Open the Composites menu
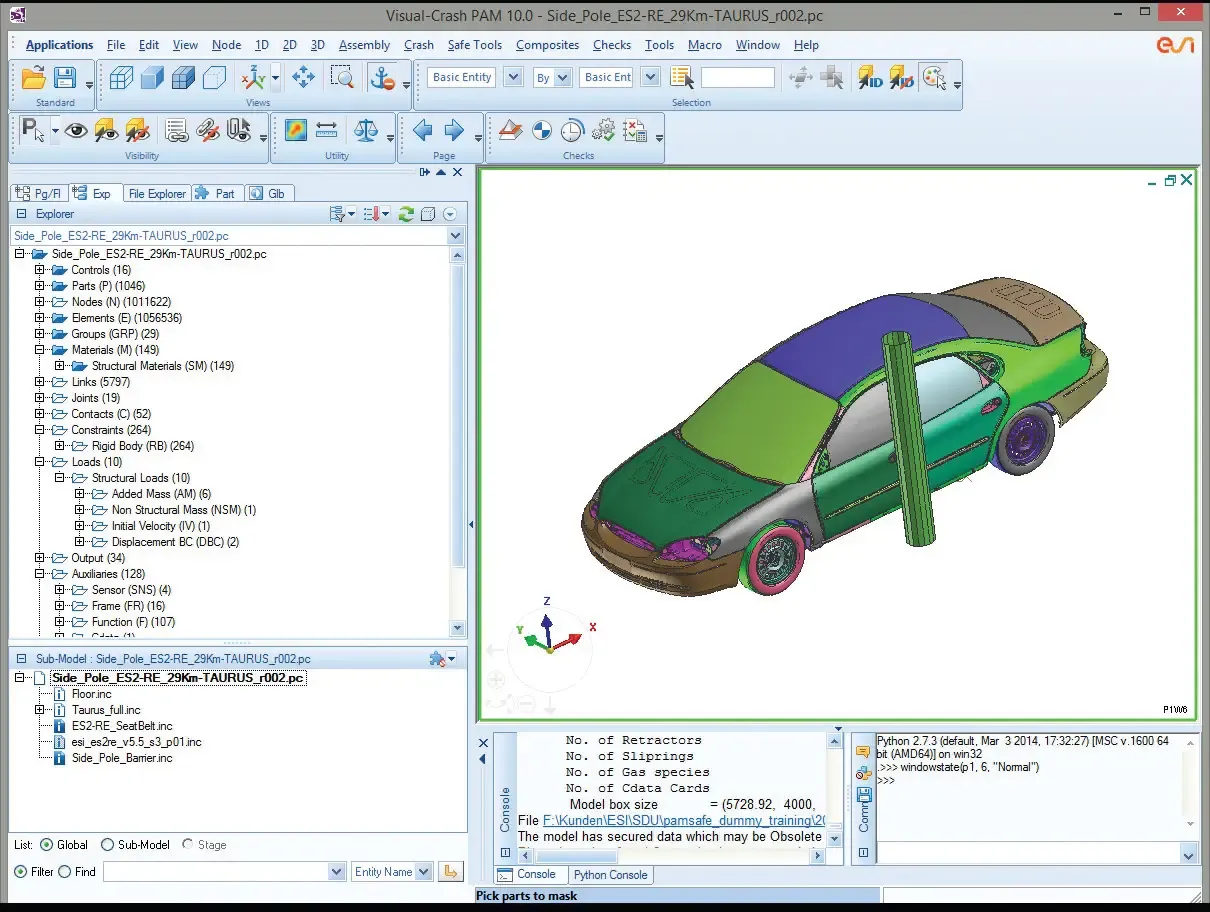The image size is (1210, 912). 547,45
